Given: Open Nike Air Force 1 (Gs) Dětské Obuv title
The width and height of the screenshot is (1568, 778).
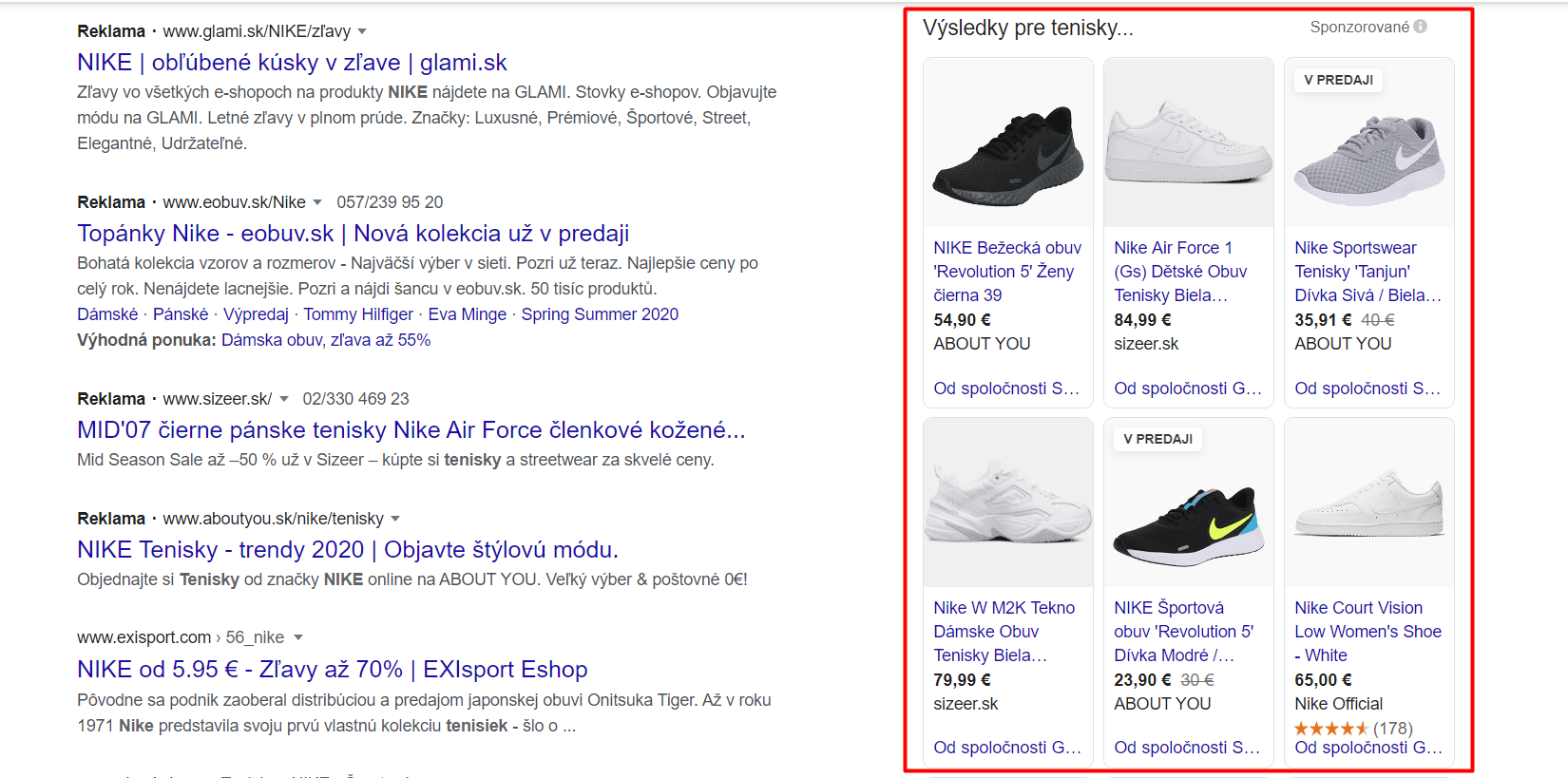Looking at the screenshot, I should pyautogui.click(x=1180, y=272).
